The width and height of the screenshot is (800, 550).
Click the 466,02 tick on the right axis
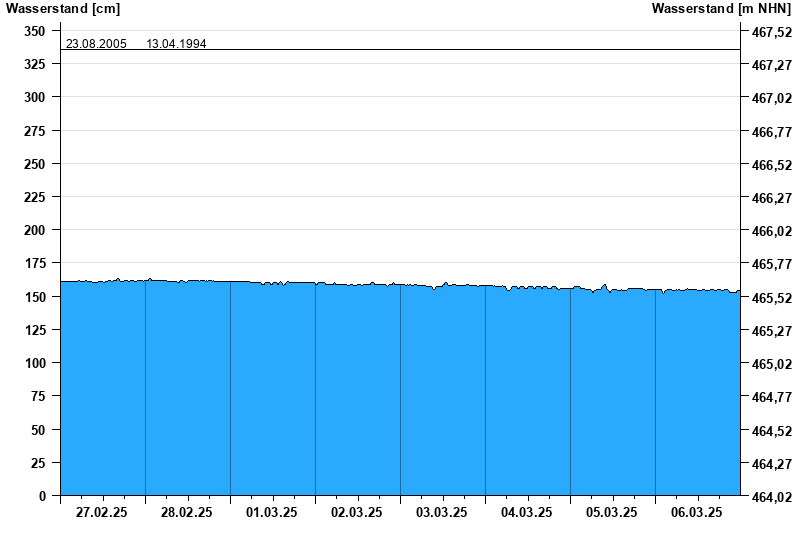click(x=770, y=231)
